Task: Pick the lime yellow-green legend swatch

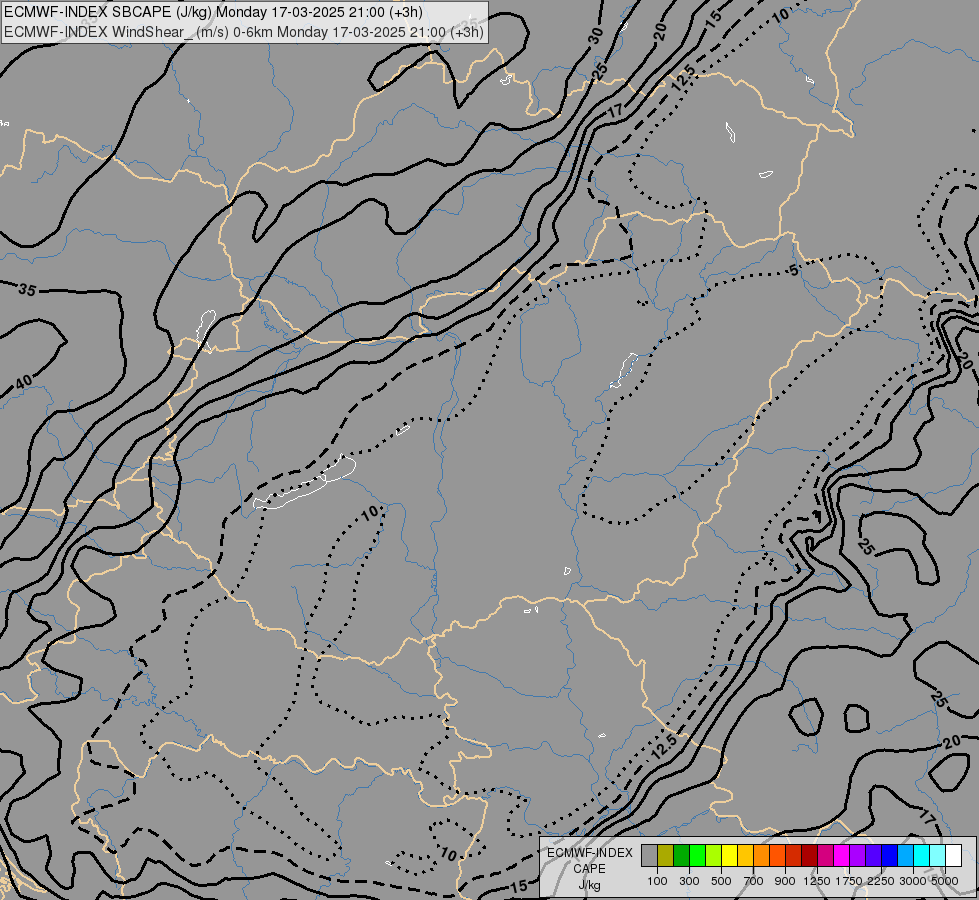Action: 714,855
